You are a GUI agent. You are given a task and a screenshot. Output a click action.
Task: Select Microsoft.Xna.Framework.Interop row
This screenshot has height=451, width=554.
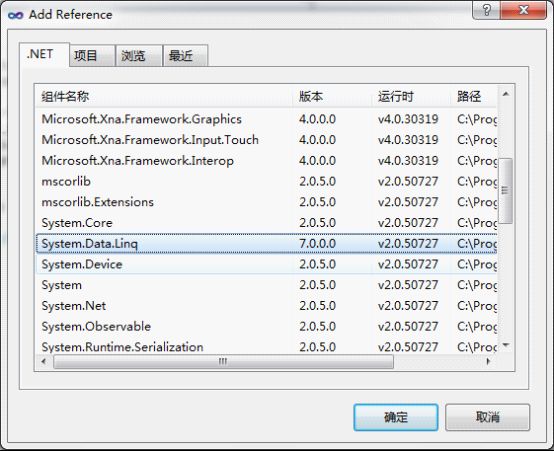[x=267, y=161]
